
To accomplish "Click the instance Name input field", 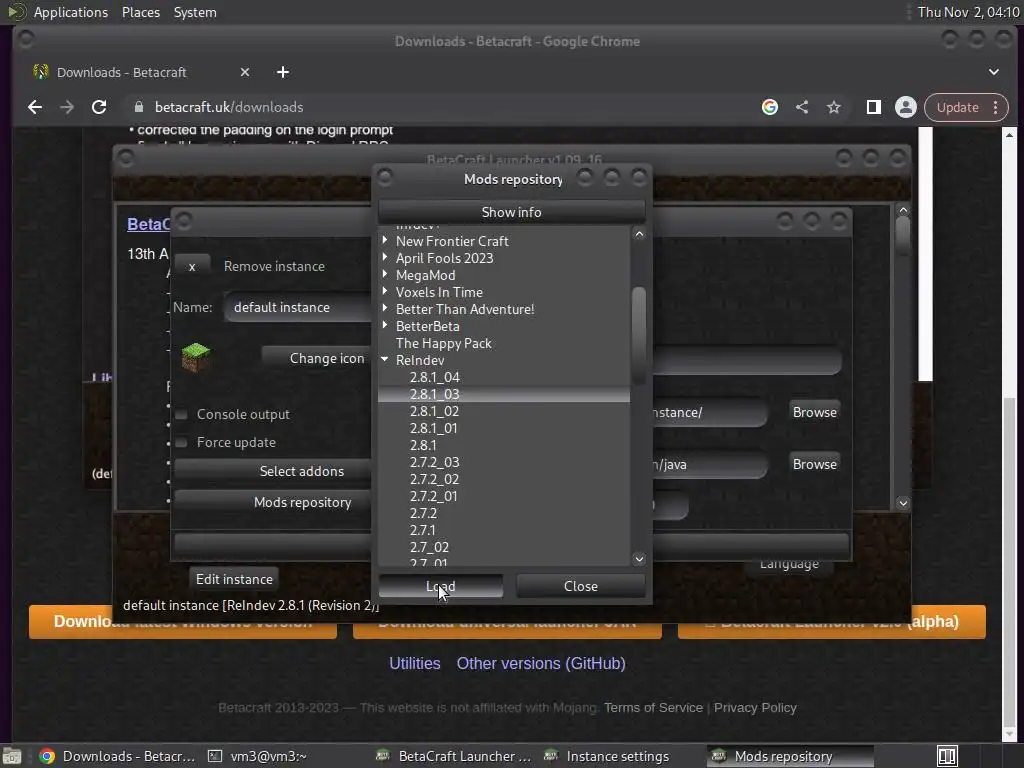I will (x=298, y=308).
